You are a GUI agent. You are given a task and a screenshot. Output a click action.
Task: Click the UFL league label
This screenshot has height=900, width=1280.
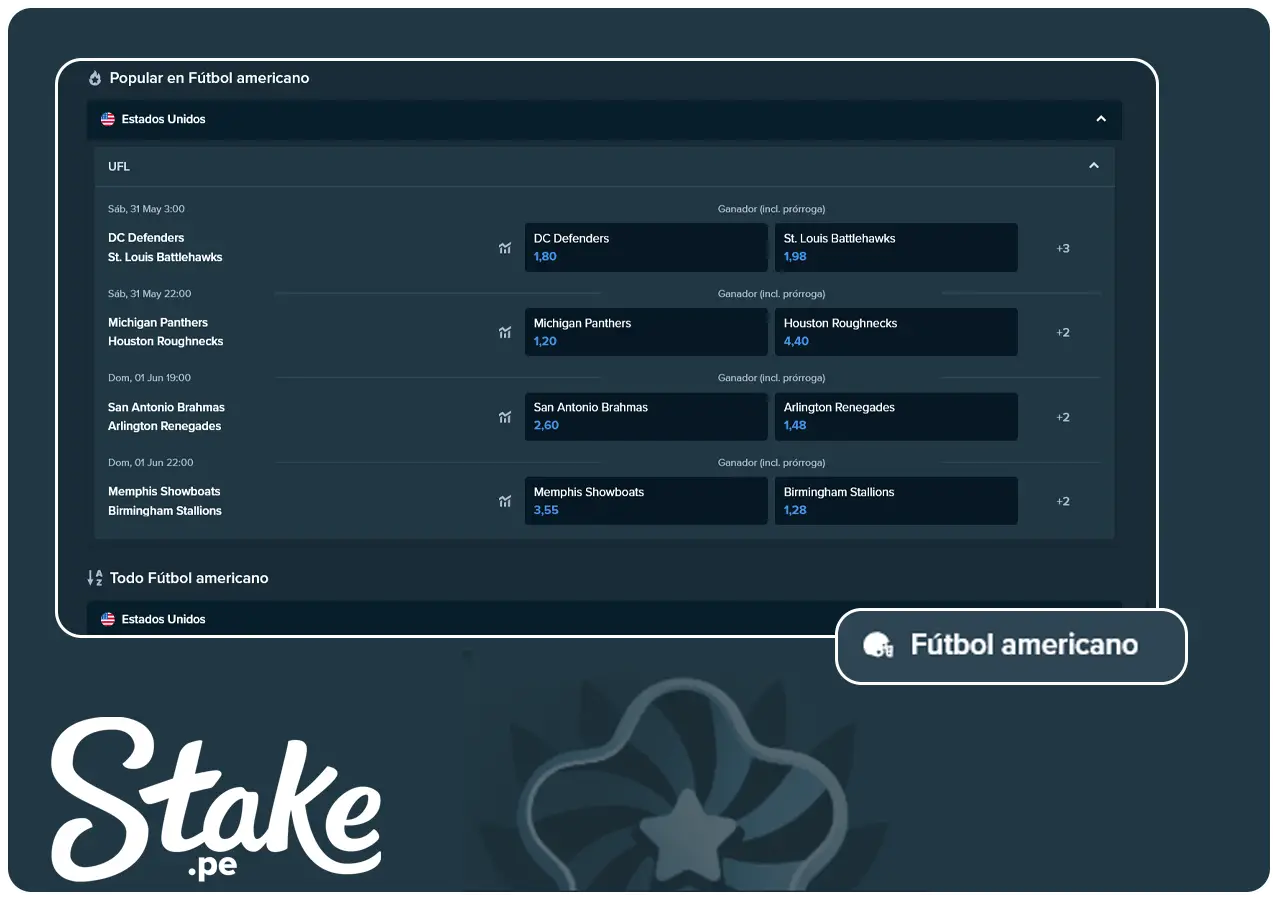coord(119,166)
